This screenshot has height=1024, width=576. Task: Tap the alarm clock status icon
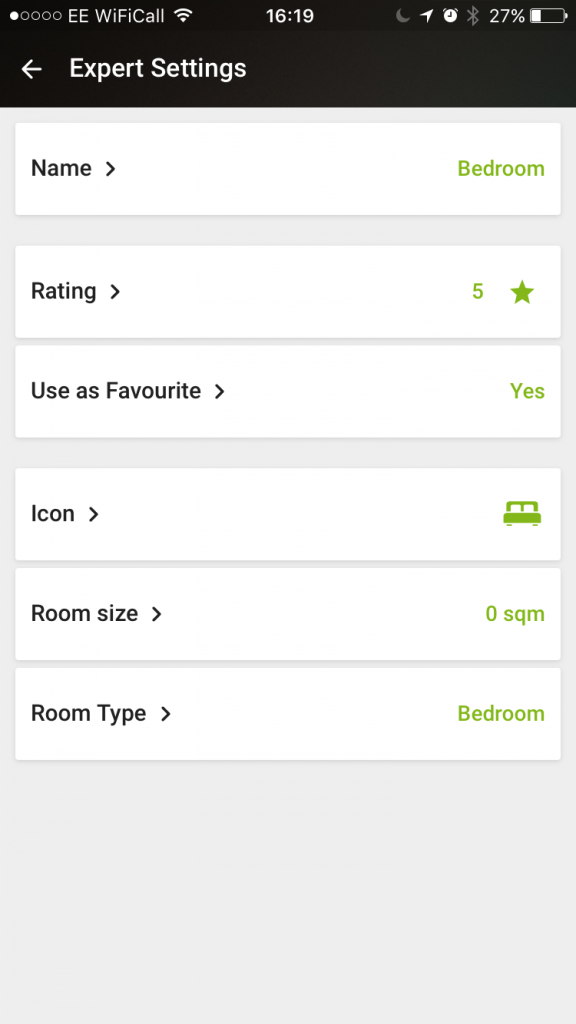pos(450,15)
